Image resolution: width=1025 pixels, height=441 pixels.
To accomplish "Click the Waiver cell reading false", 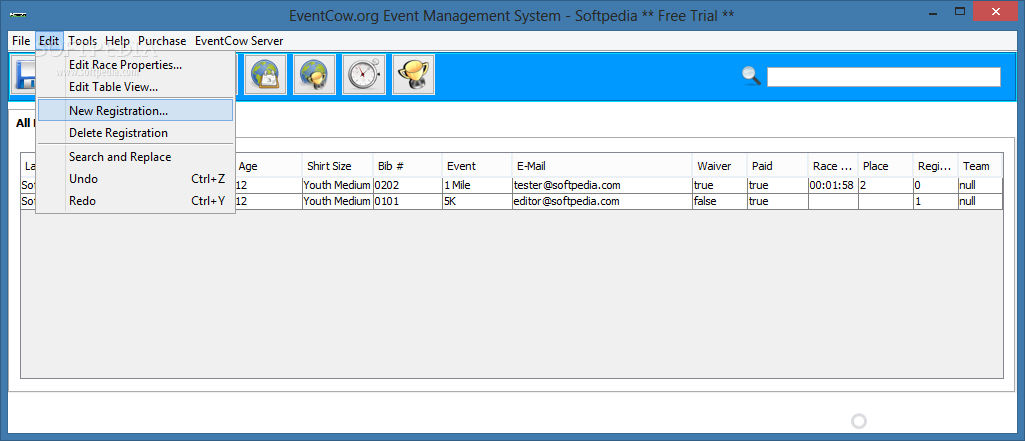I will click(x=720, y=201).
